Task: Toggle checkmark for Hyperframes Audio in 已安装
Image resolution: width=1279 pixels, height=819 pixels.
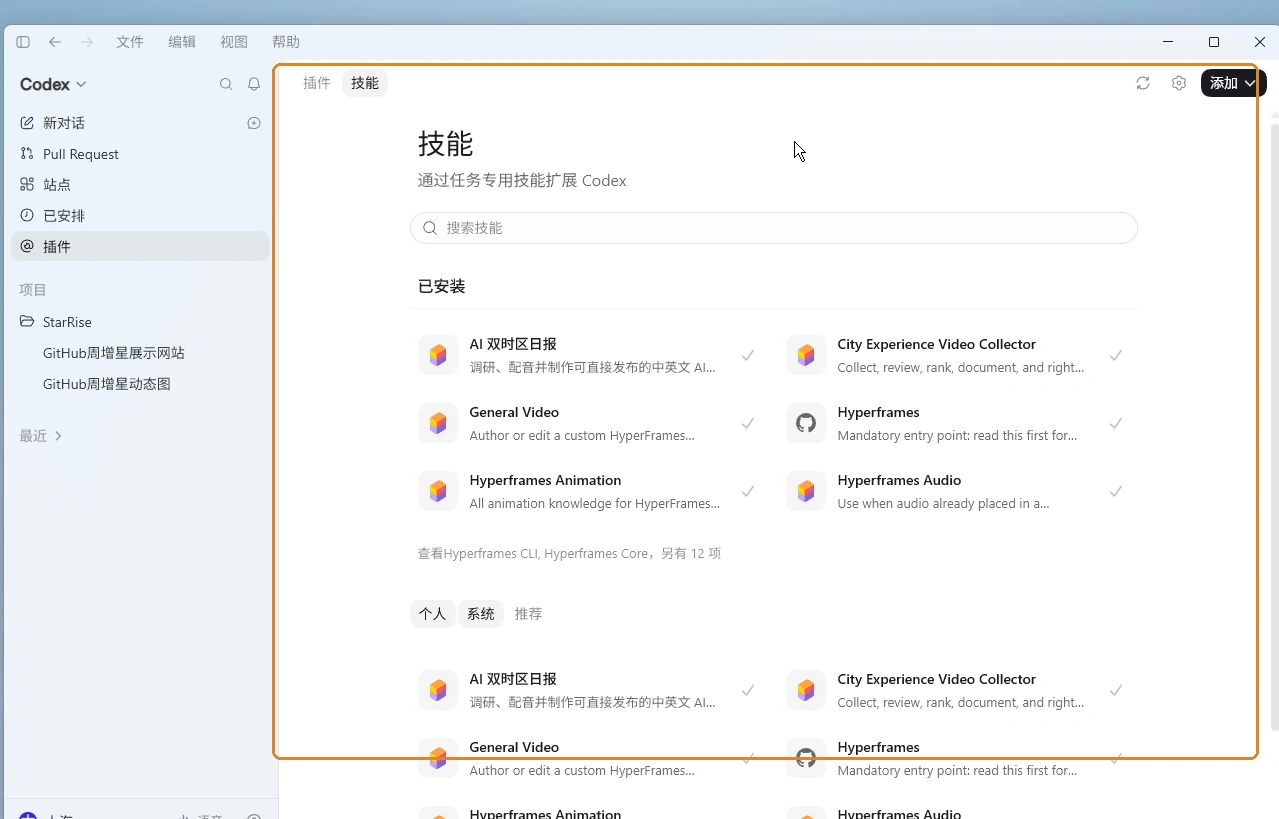Action: [x=1116, y=491]
